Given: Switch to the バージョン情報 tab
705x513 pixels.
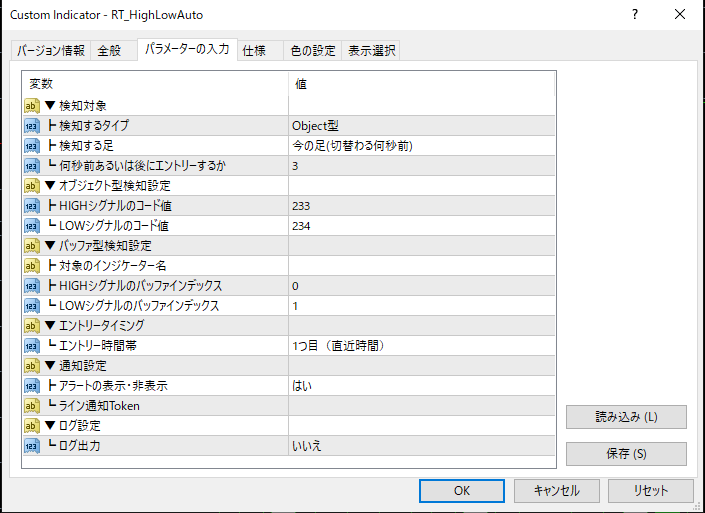Looking at the screenshot, I should pyautogui.click(x=51, y=51).
